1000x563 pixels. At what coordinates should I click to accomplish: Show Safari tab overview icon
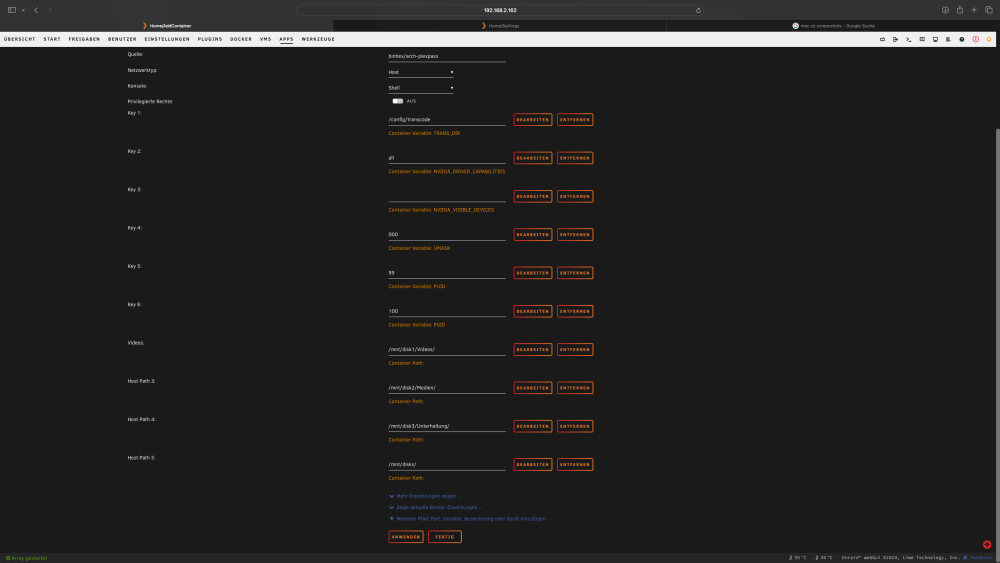coord(989,10)
